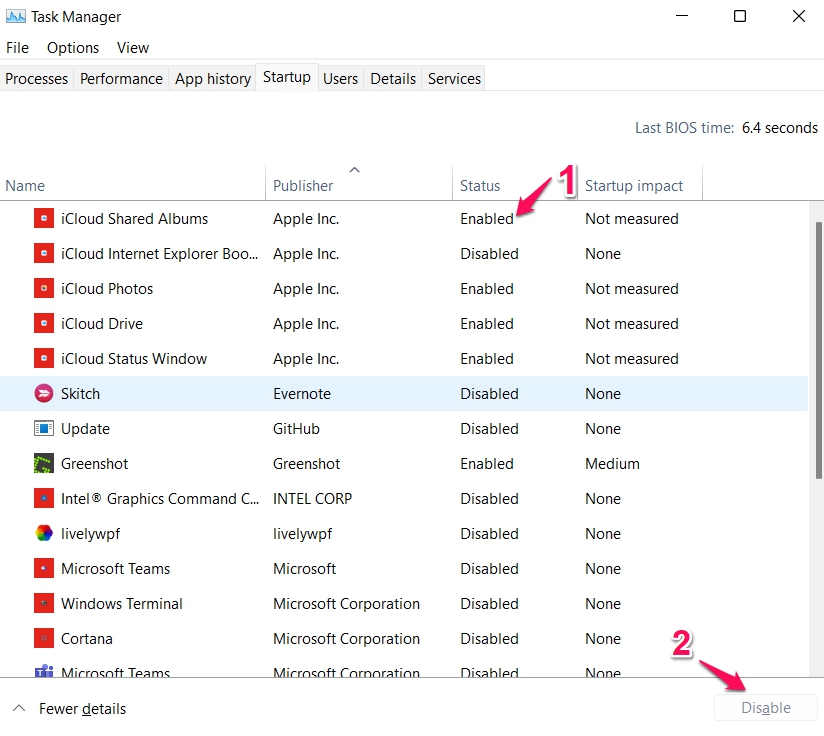Switch to the App history tab
This screenshot has width=824, height=736.
(213, 79)
